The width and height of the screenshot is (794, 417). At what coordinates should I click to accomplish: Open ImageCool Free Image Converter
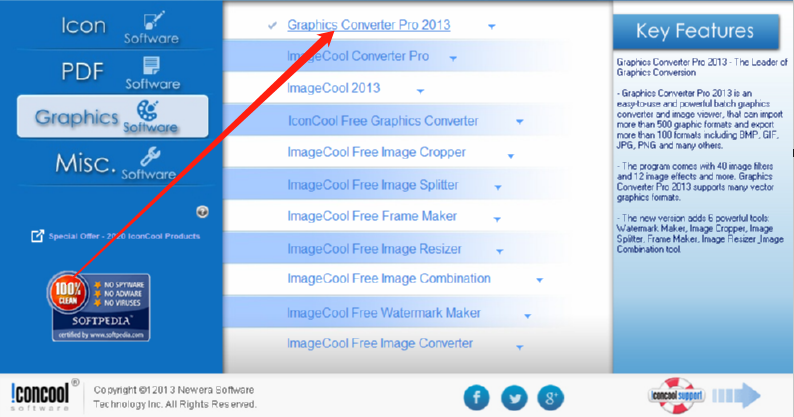coord(380,344)
